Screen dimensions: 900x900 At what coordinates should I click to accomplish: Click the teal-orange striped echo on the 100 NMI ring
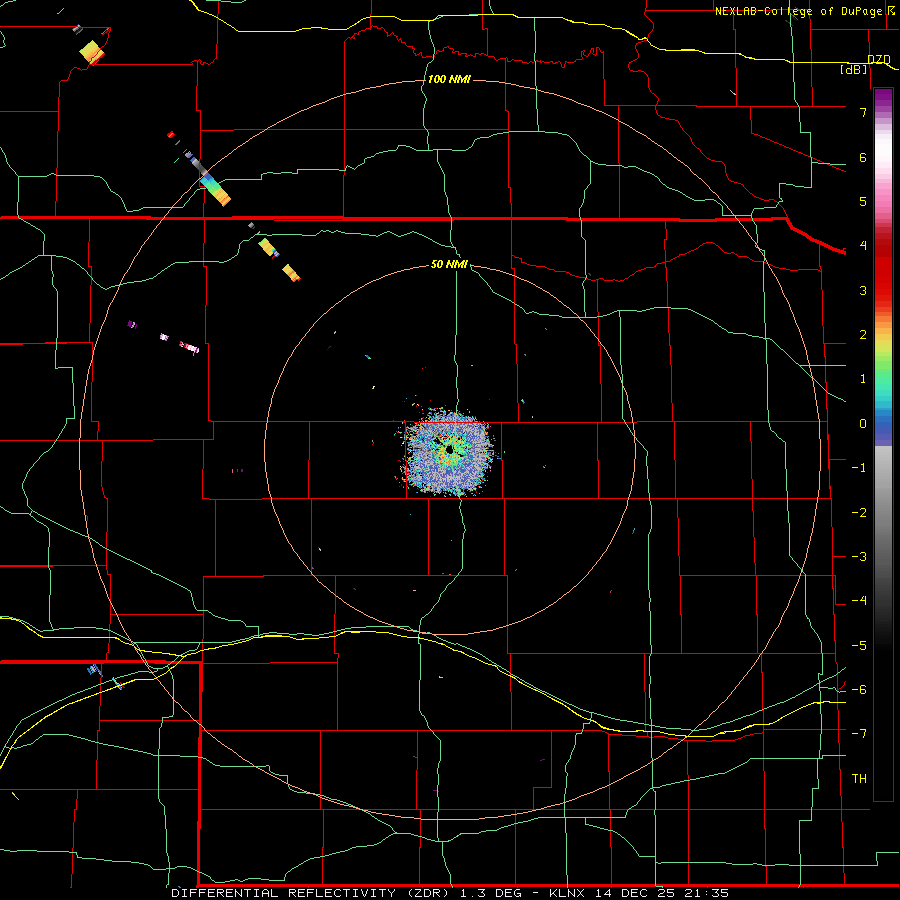(215, 189)
